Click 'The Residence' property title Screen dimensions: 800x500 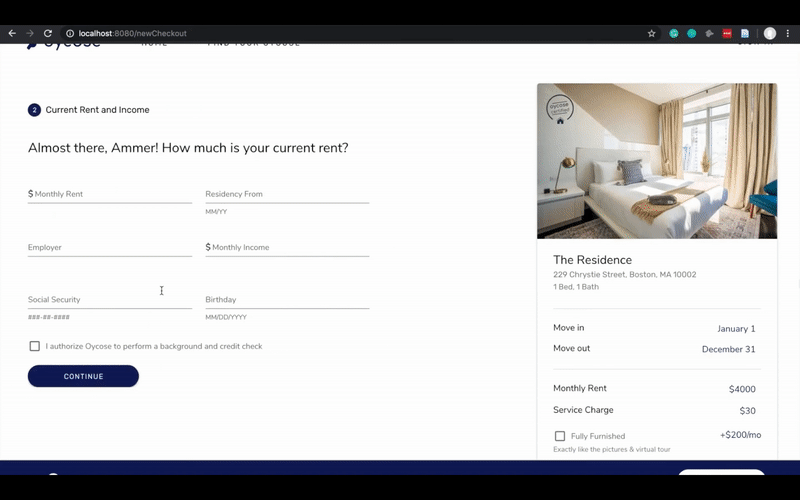pos(592,260)
